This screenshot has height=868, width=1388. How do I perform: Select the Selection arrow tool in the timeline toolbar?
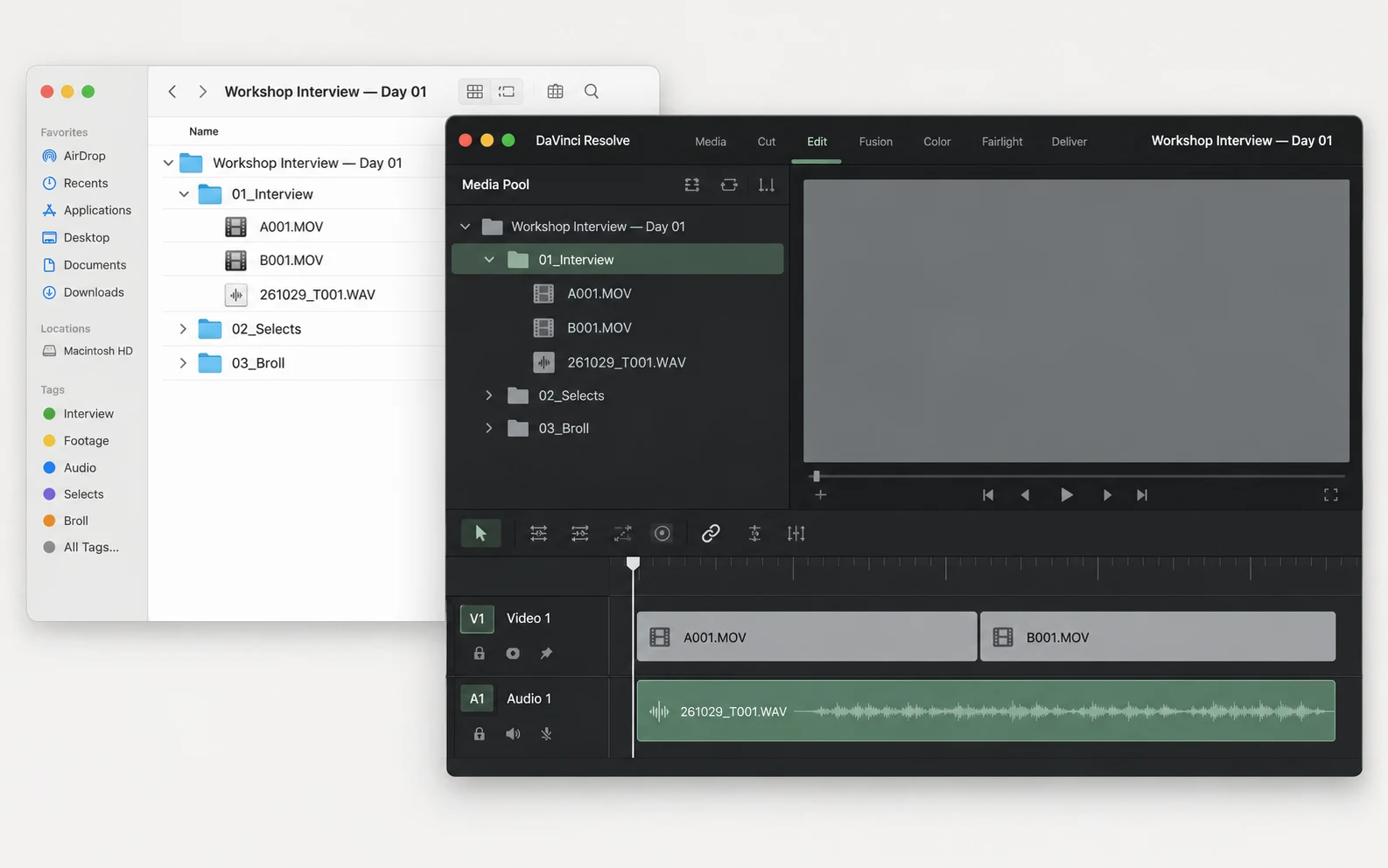coord(480,533)
